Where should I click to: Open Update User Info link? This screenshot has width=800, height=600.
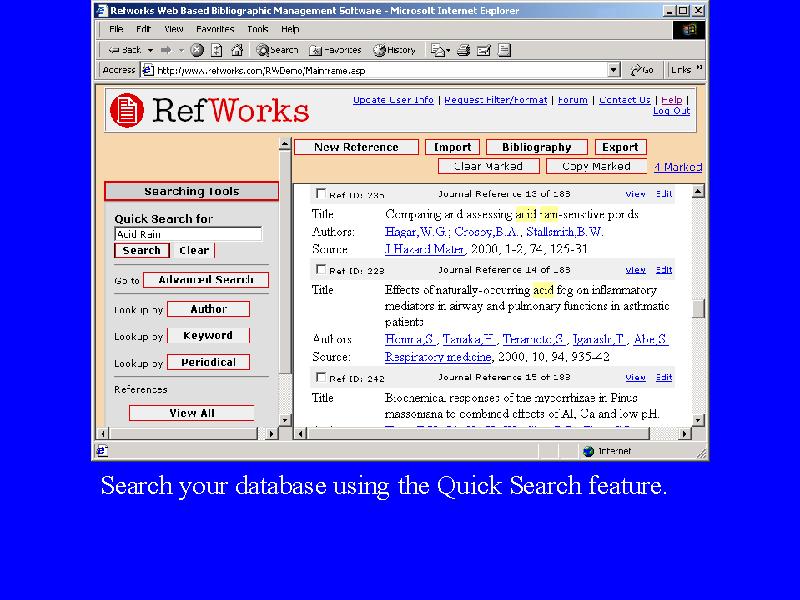pos(393,100)
